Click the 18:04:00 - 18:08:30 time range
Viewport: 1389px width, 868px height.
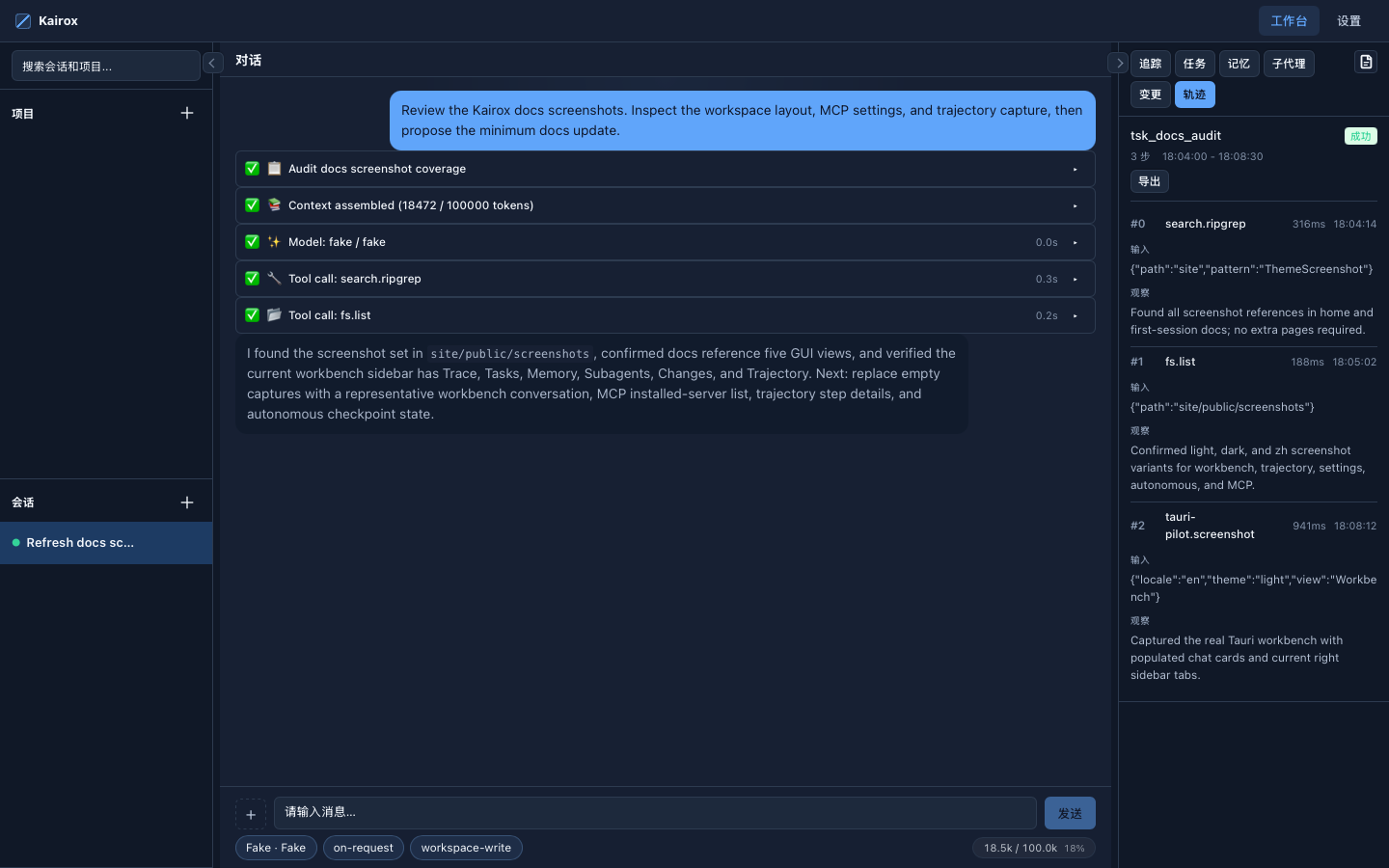tap(1212, 156)
